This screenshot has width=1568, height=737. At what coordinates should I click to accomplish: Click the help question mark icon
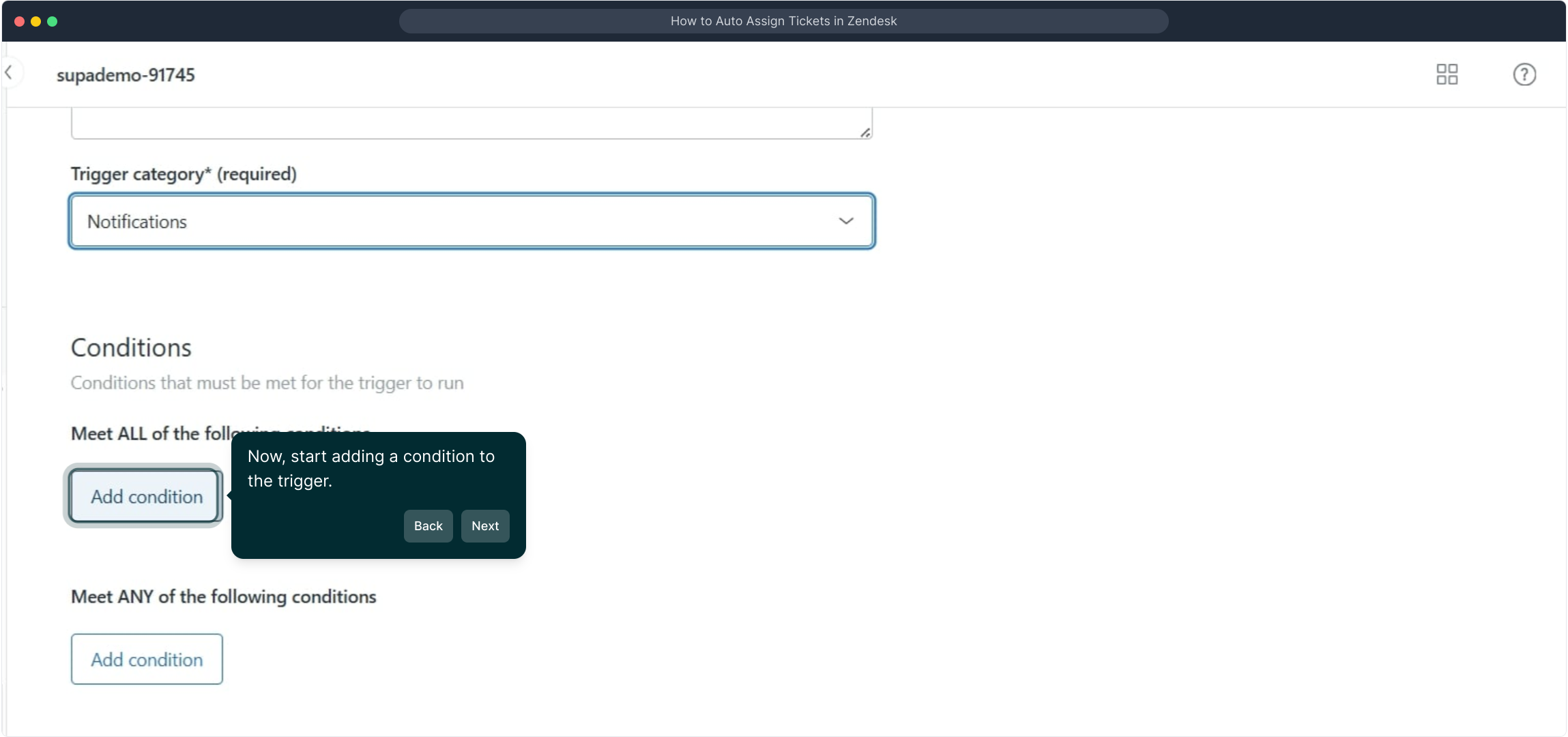point(1524,74)
